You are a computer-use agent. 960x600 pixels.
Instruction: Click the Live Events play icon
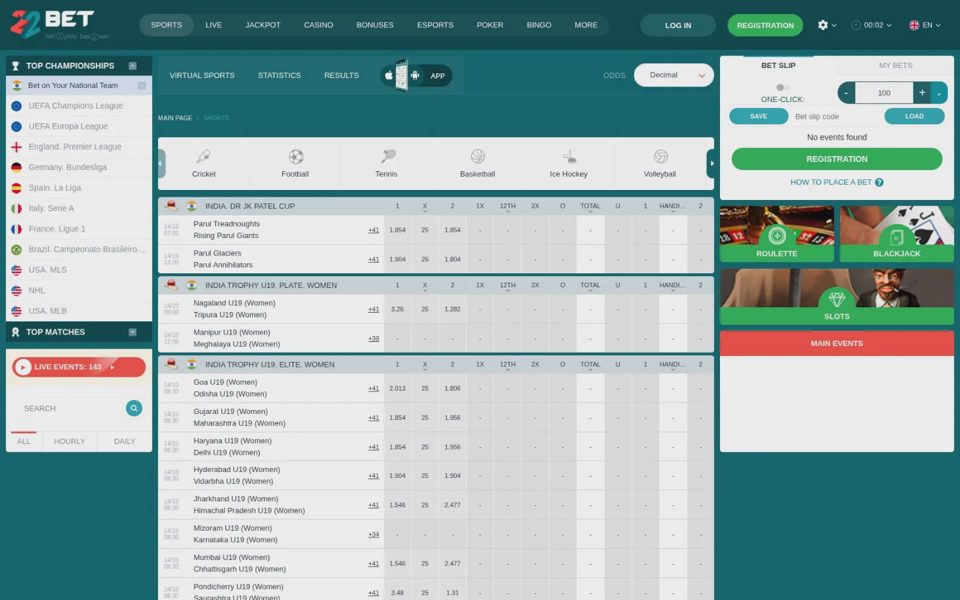click(23, 367)
